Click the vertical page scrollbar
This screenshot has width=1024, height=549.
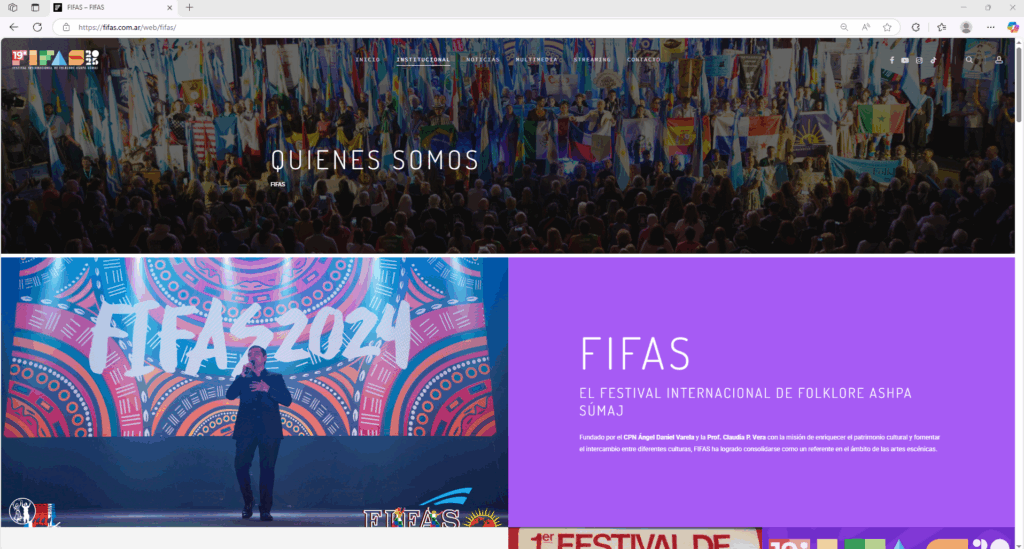[1019, 294]
